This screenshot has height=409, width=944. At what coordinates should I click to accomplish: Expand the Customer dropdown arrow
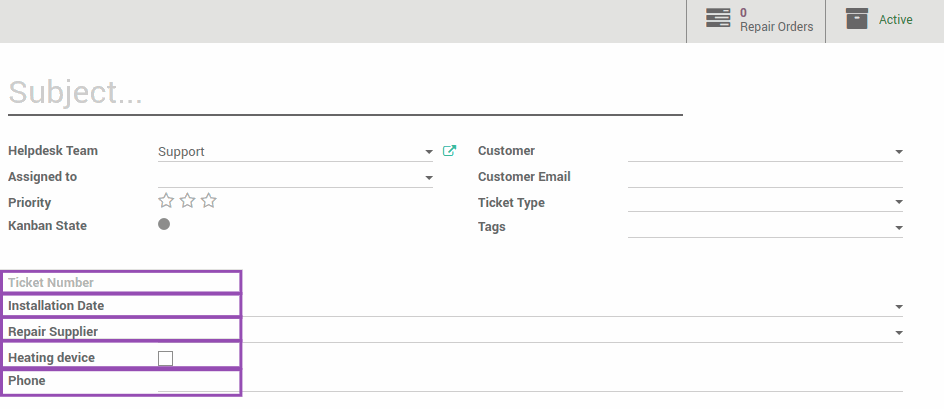click(x=899, y=152)
